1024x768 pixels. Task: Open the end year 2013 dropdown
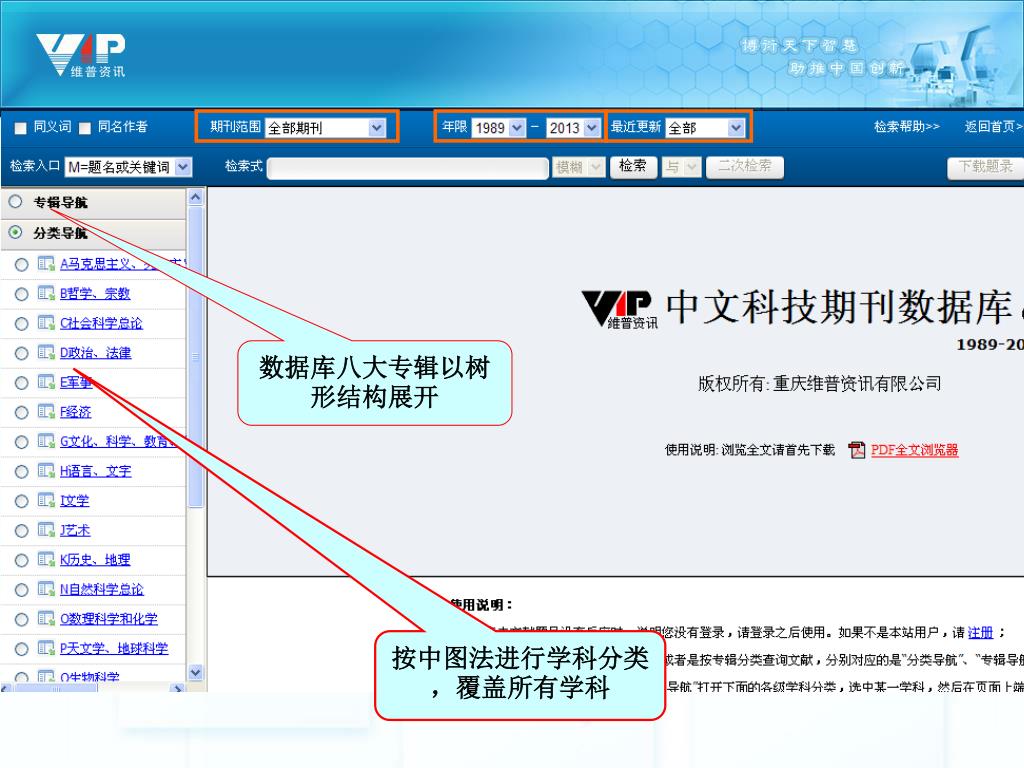click(x=573, y=127)
